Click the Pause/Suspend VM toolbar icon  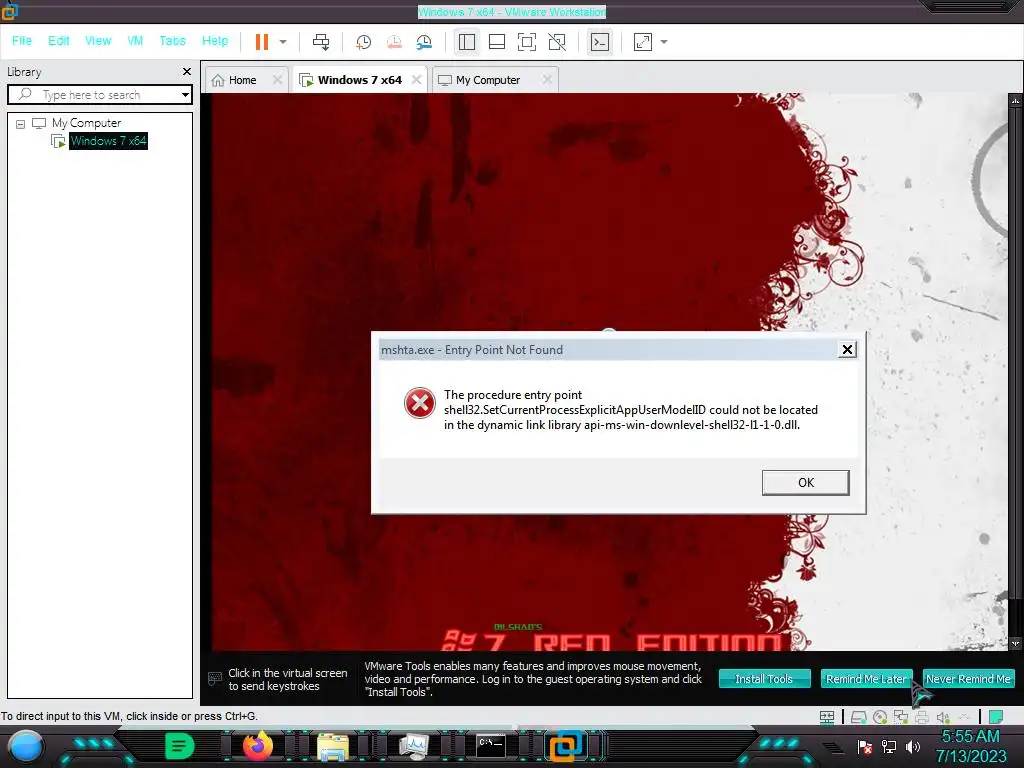point(262,42)
